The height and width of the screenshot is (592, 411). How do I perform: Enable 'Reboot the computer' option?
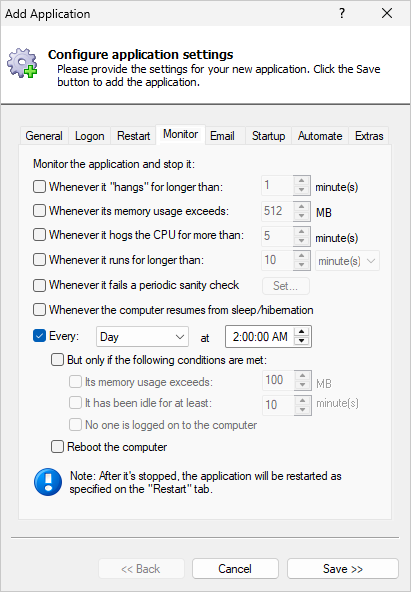(57, 447)
